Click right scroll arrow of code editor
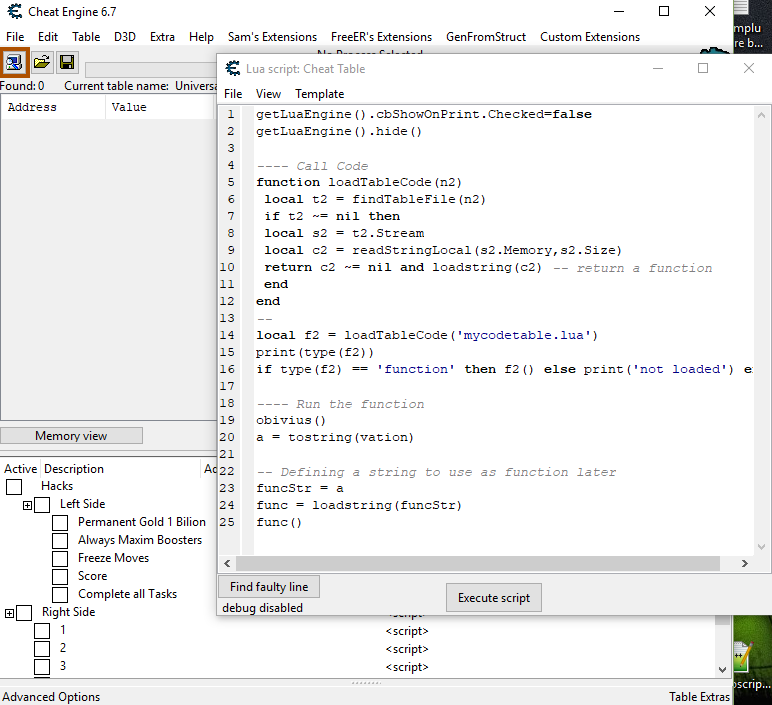 click(x=745, y=564)
